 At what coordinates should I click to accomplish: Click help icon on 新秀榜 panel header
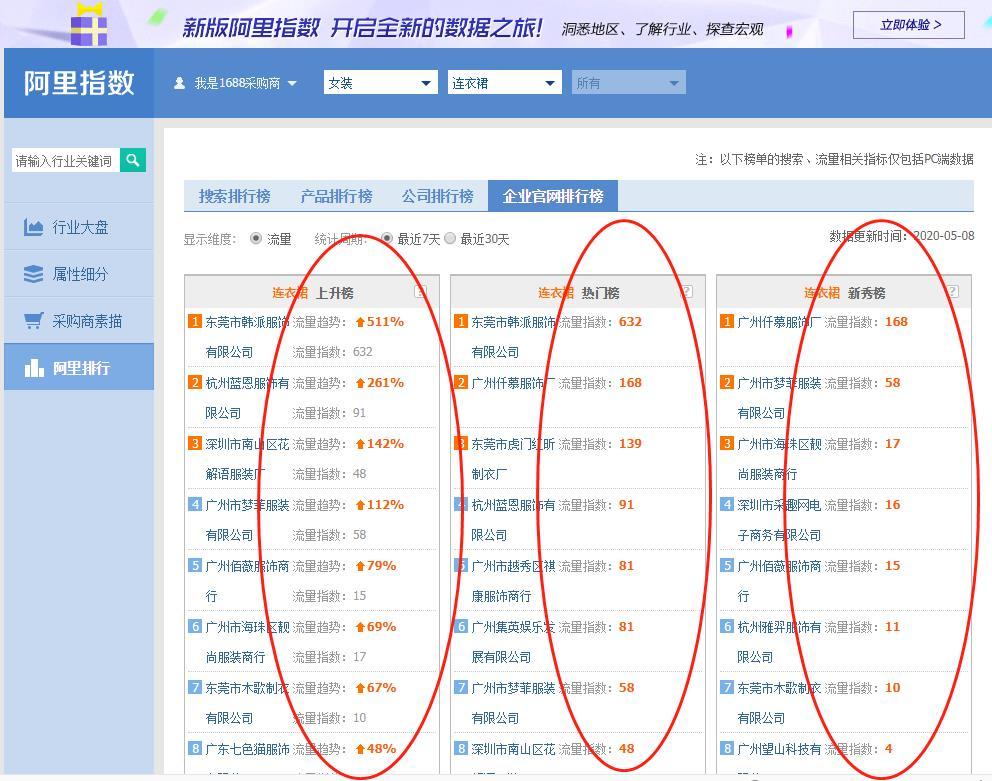pyautogui.click(x=952, y=292)
